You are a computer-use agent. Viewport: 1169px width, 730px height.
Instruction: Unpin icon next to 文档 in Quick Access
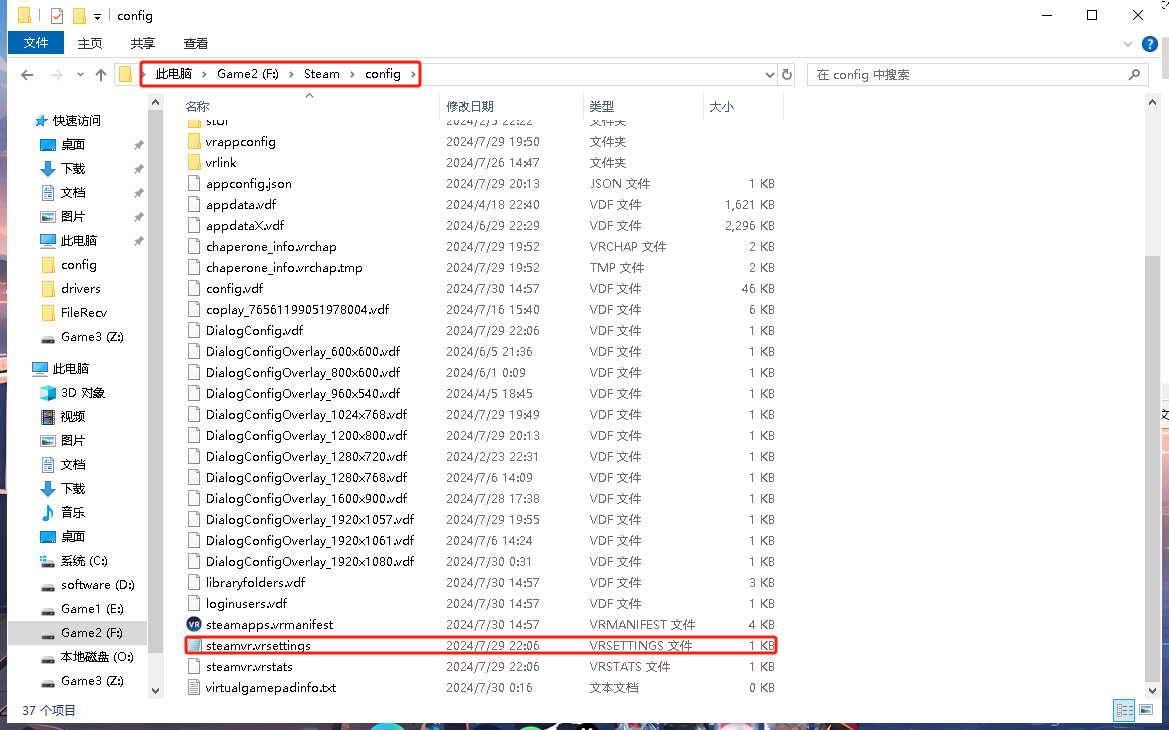pos(138,193)
